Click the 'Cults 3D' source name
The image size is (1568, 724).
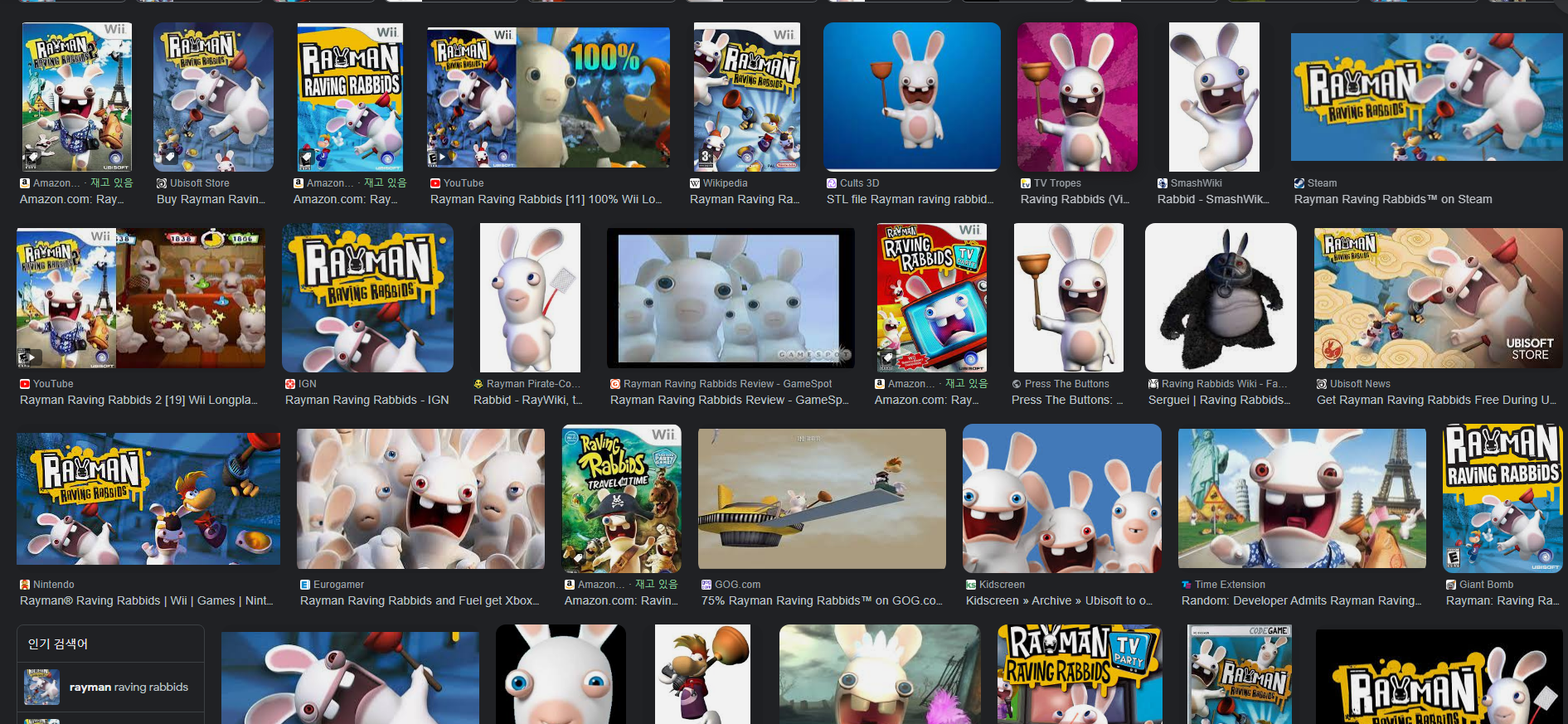coord(860,183)
